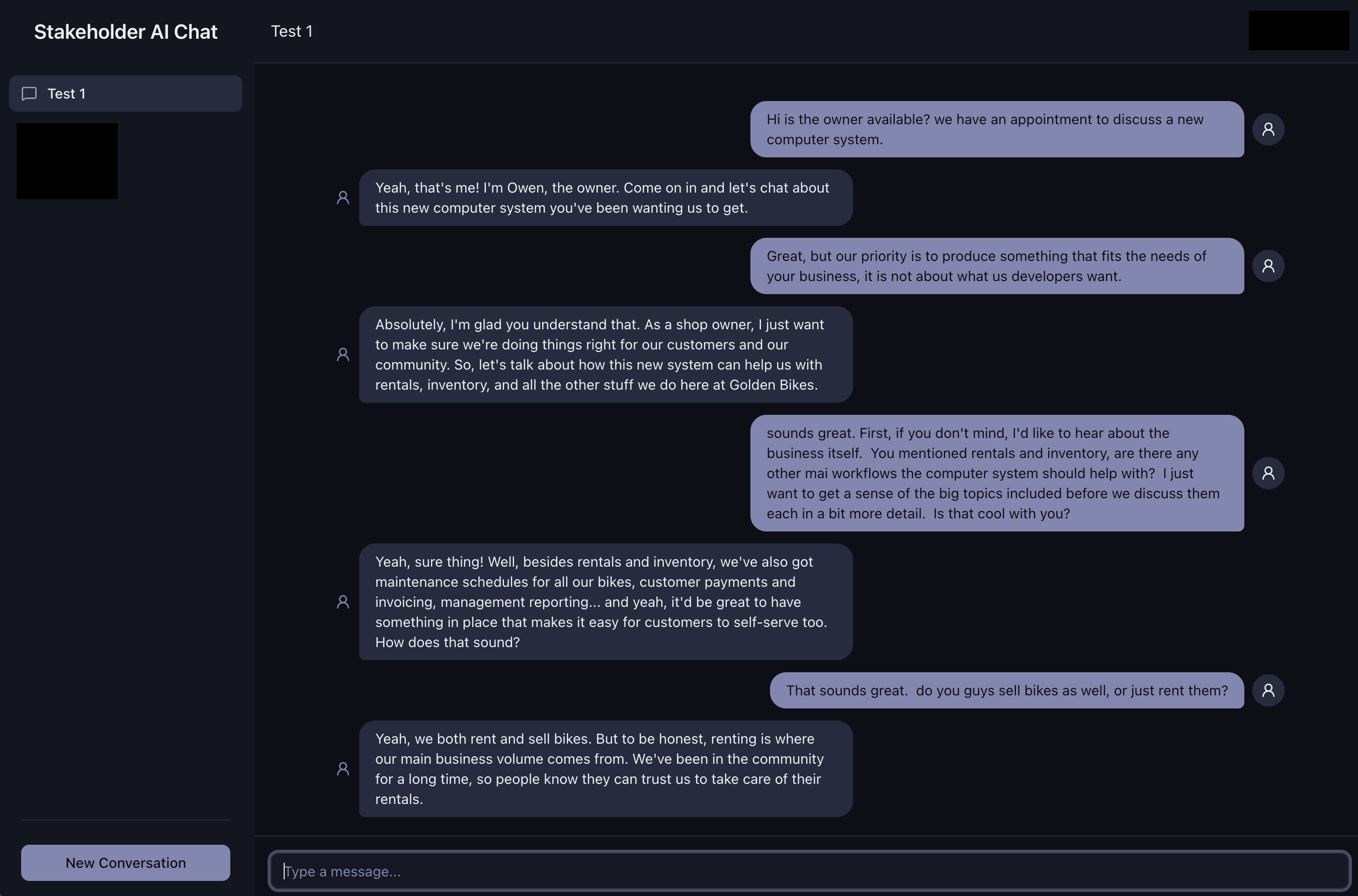Screen dimensions: 1358x896
Task: Click stakeholder avatar beside maintenance schedules reply
Action: (343, 602)
